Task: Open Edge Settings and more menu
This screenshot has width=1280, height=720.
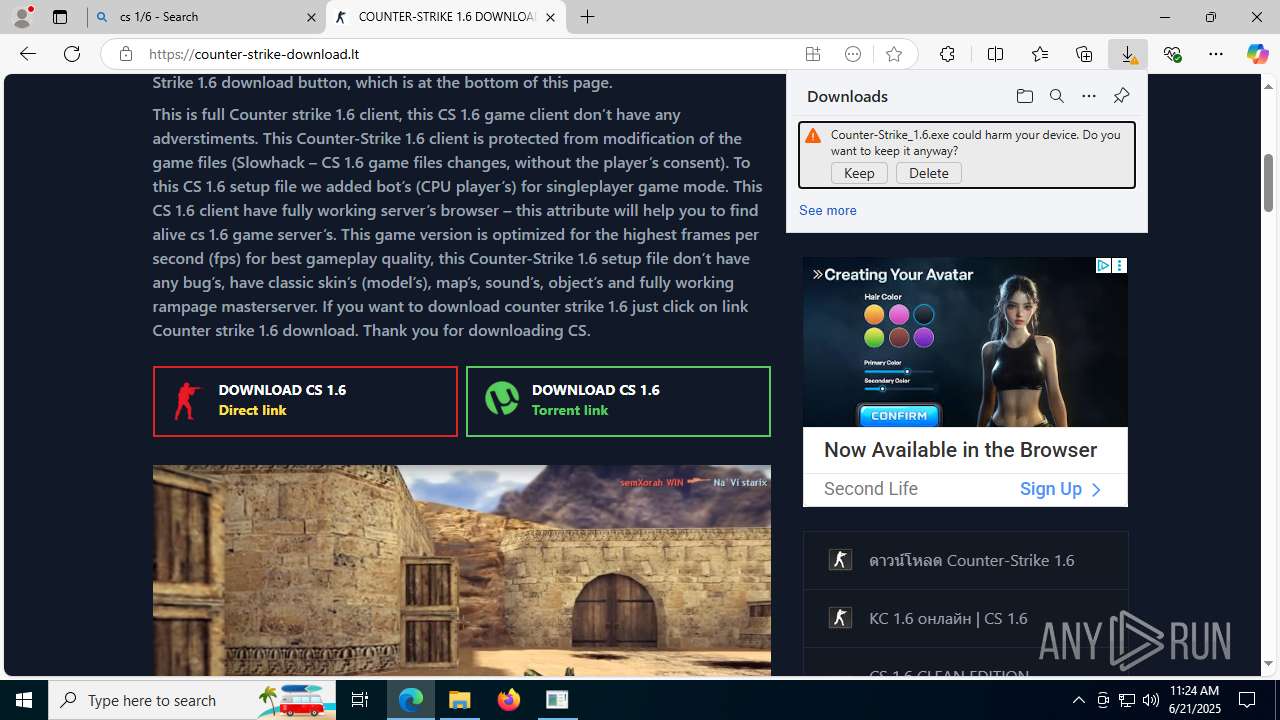Action: pyautogui.click(x=1216, y=54)
